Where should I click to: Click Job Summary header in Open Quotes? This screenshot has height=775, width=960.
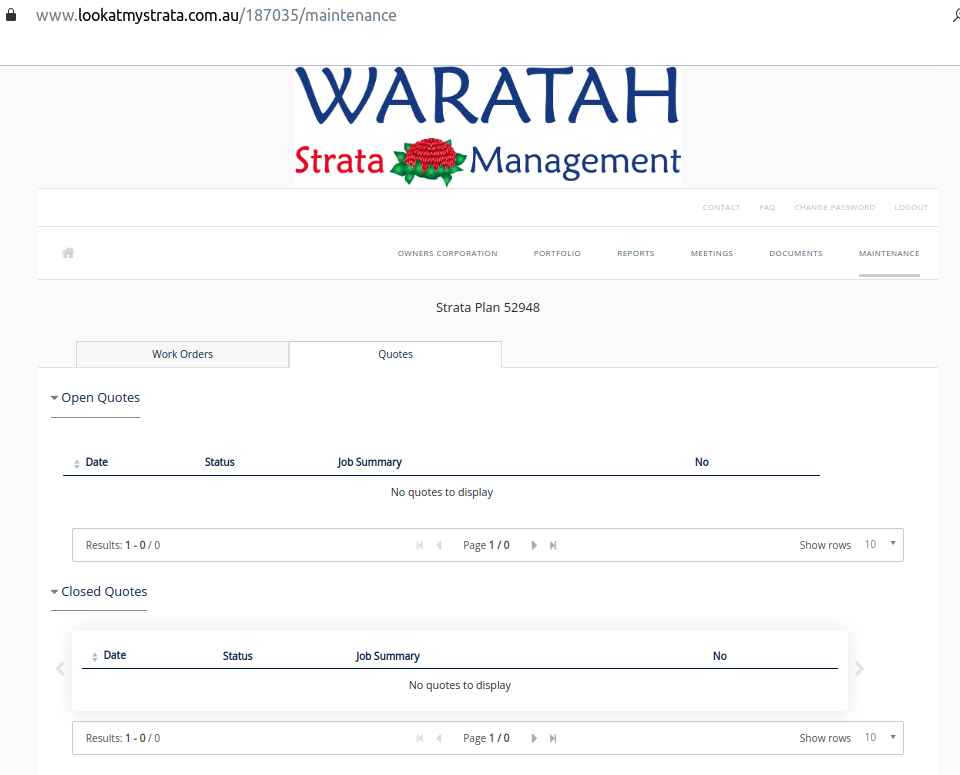(x=369, y=462)
